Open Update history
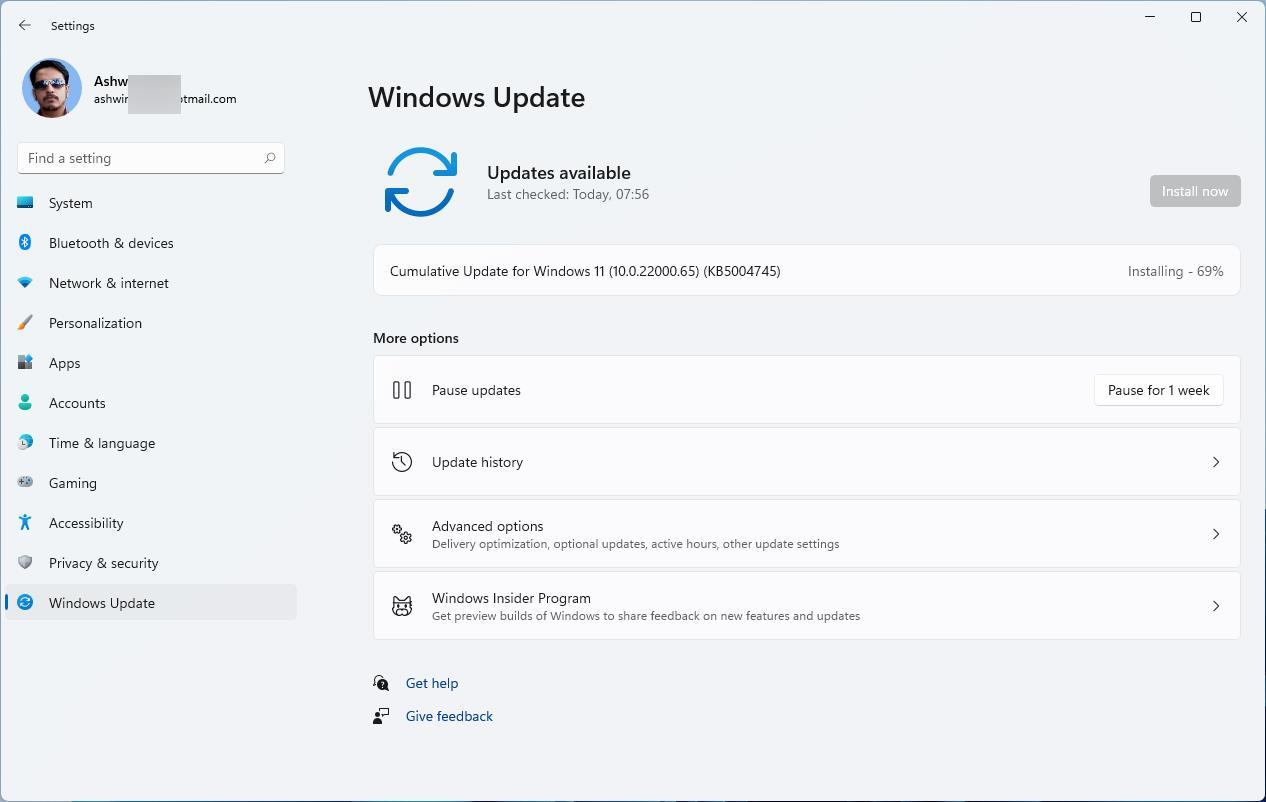 (807, 462)
